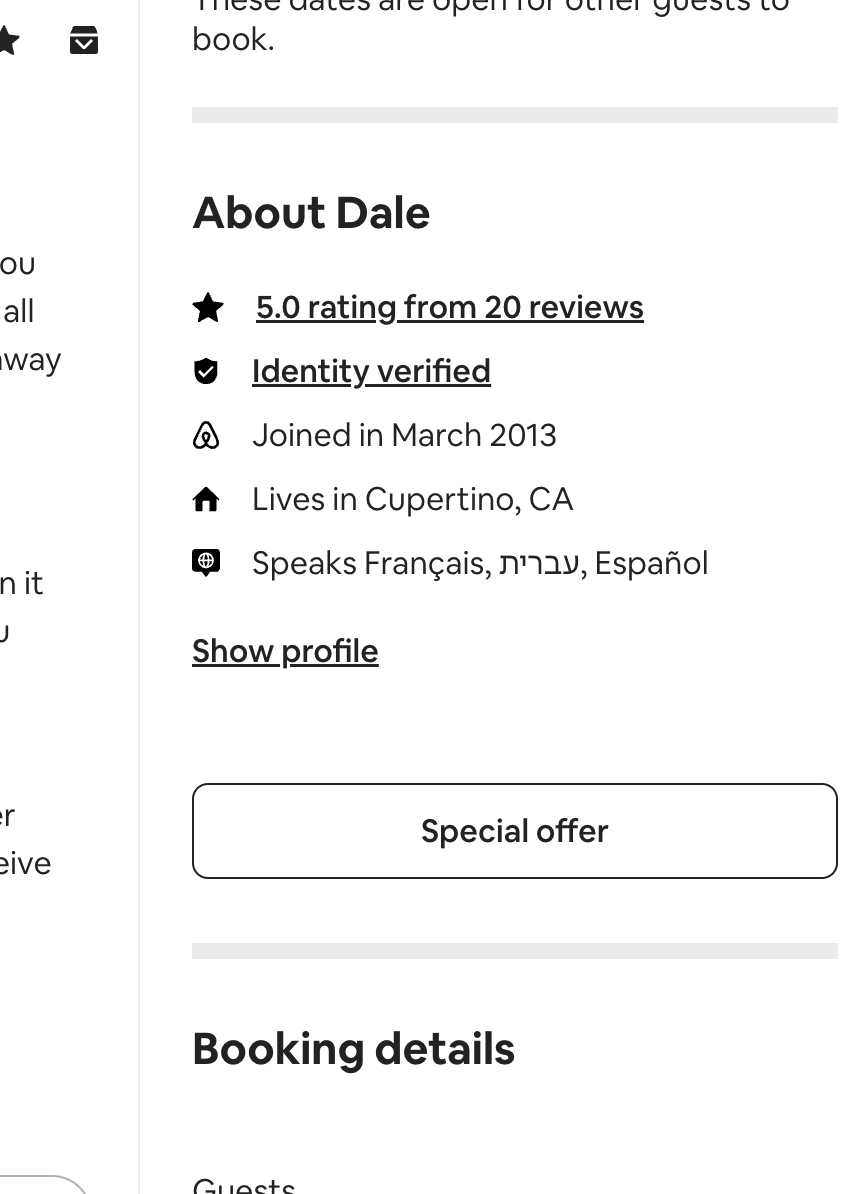860x1194 pixels.
Task: Click the archive icon in top toolbar
Action: coord(84,40)
